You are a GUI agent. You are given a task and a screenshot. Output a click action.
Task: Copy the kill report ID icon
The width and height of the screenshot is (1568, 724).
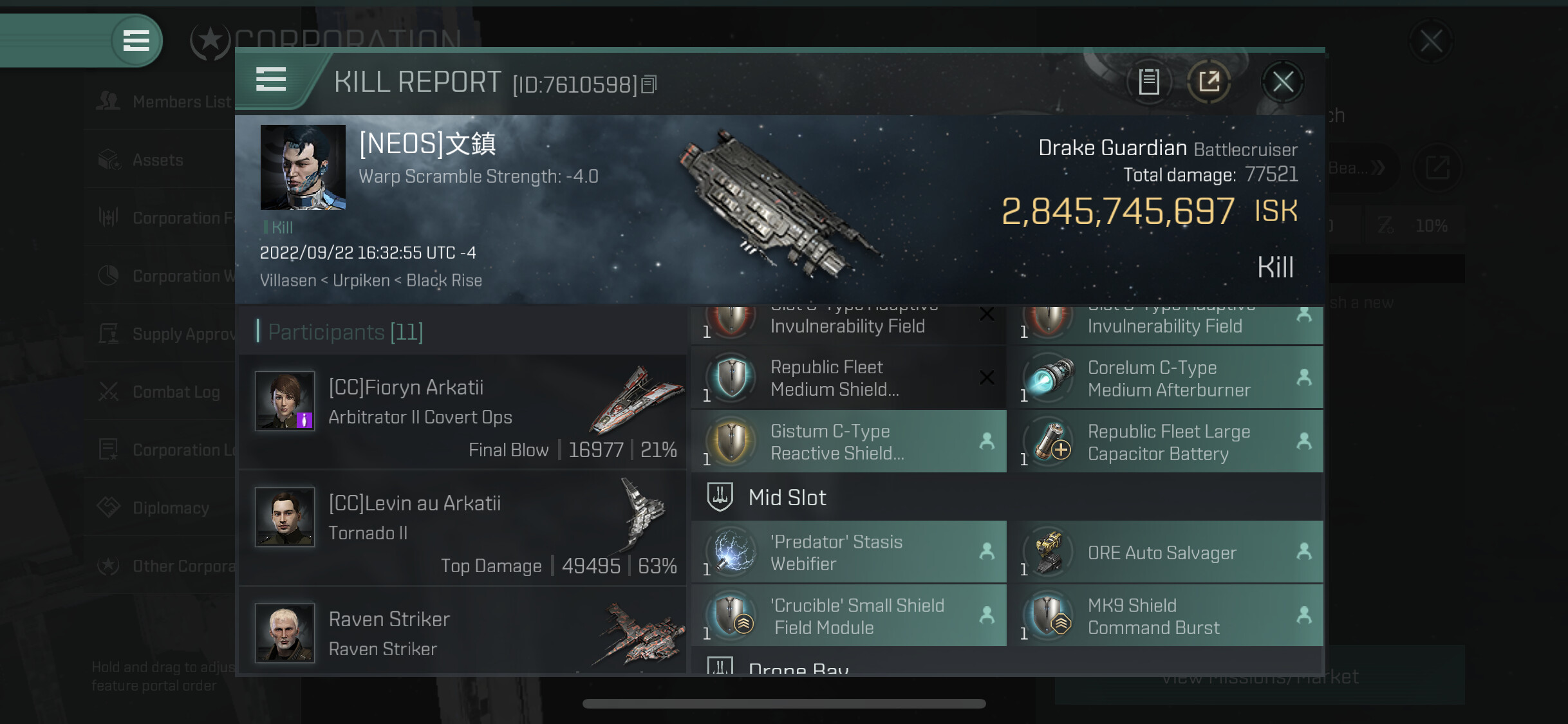tap(649, 84)
